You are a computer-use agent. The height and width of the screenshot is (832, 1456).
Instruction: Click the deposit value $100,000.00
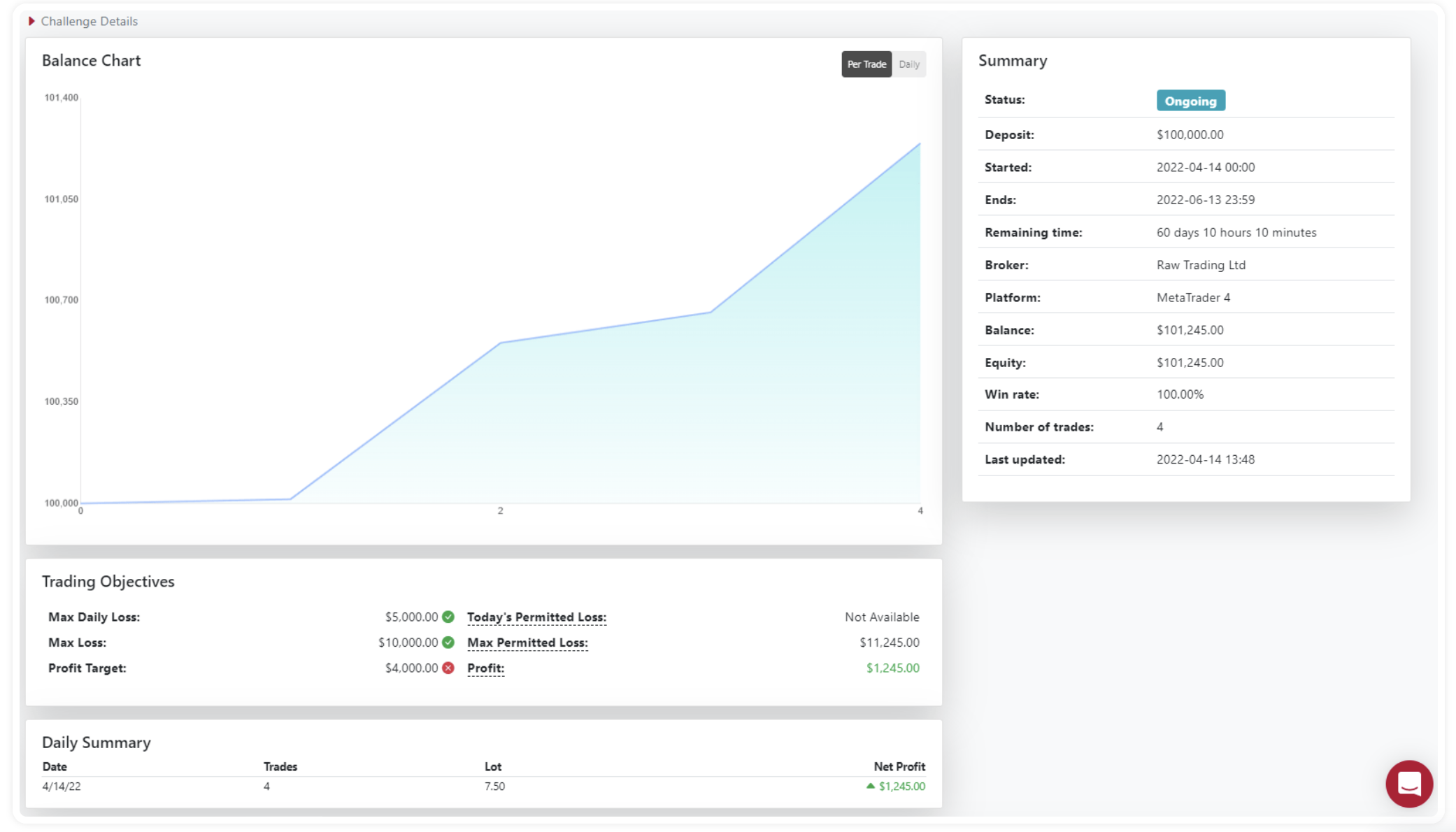[x=1190, y=134]
